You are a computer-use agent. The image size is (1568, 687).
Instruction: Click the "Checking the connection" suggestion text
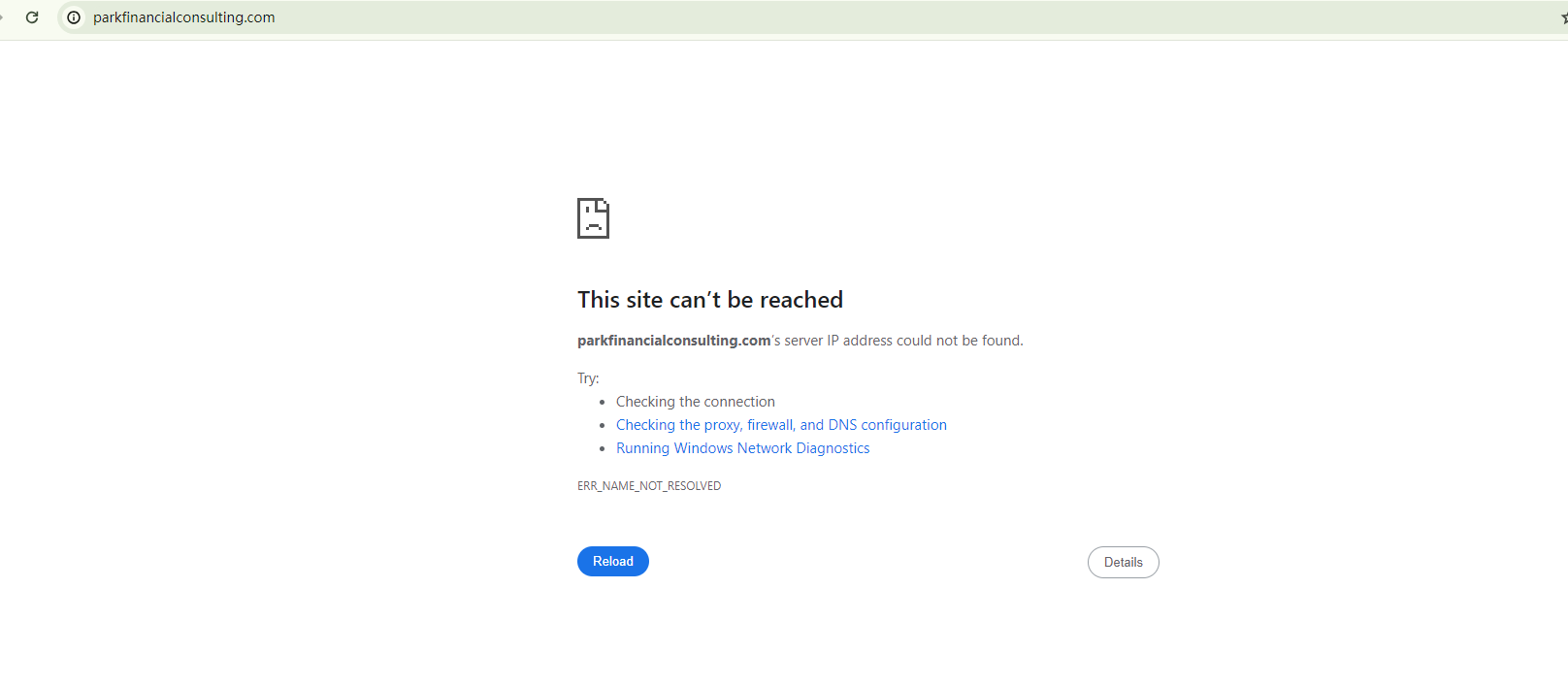(696, 402)
